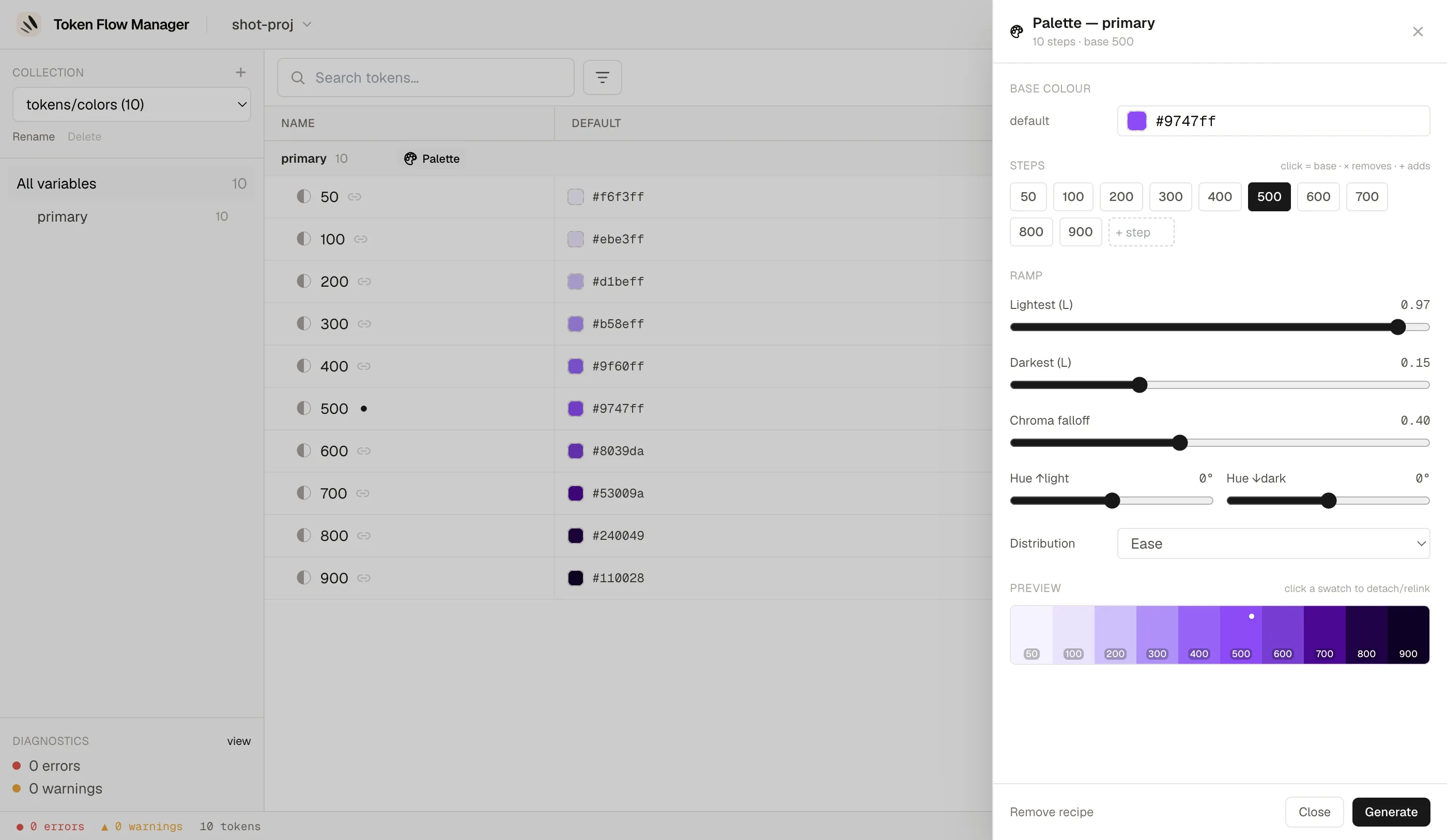The width and height of the screenshot is (1447, 840).
Task: Adjust the Chroma falloff slider
Action: tap(1220, 443)
